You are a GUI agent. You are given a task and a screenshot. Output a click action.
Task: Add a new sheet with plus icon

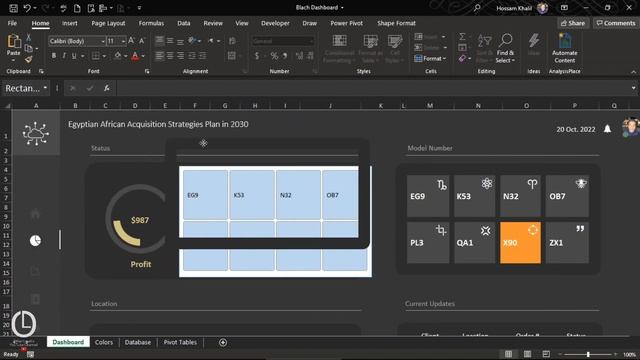[x=223, y=342]
